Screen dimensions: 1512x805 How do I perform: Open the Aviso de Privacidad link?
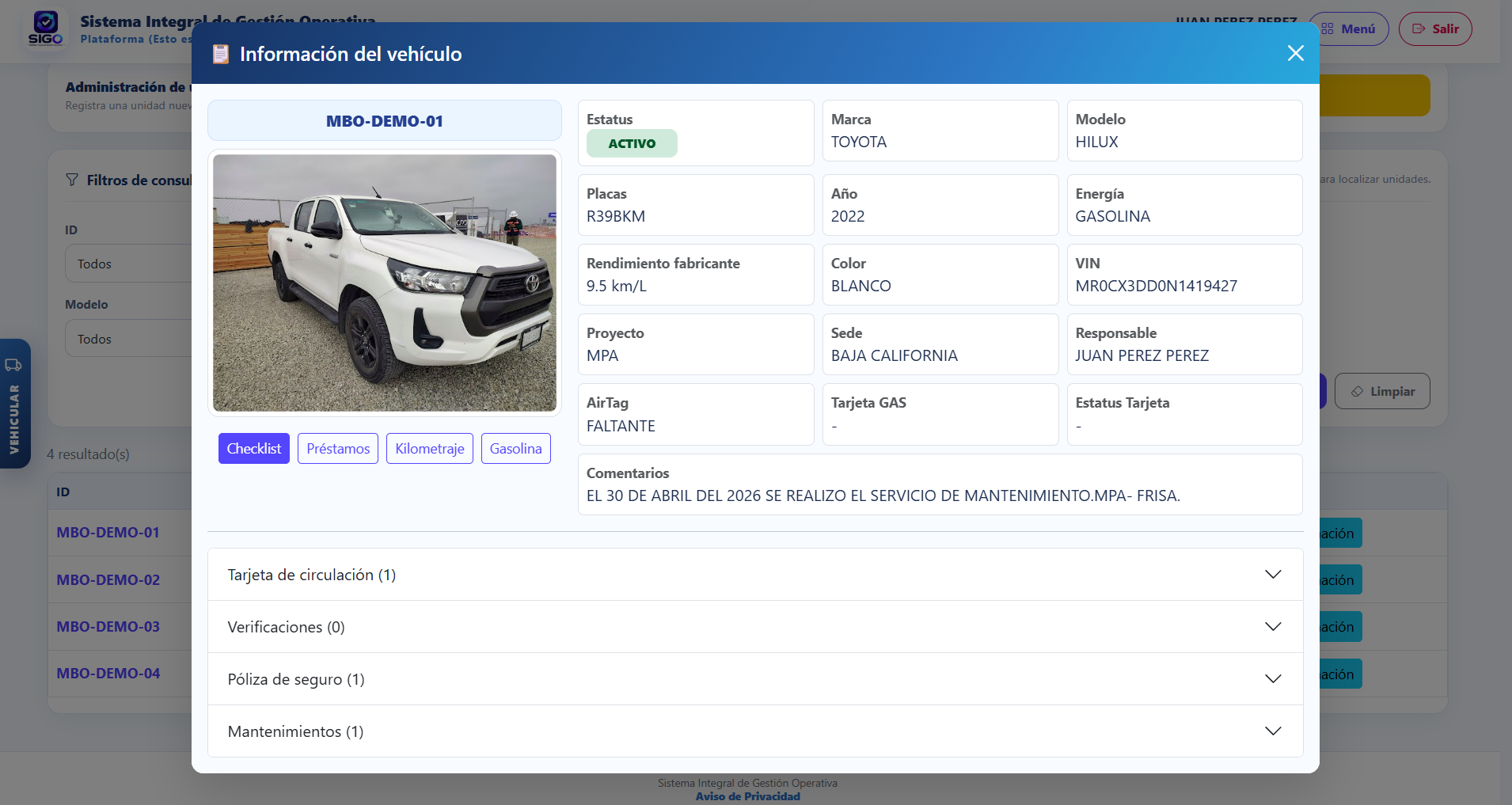(748, 796)
